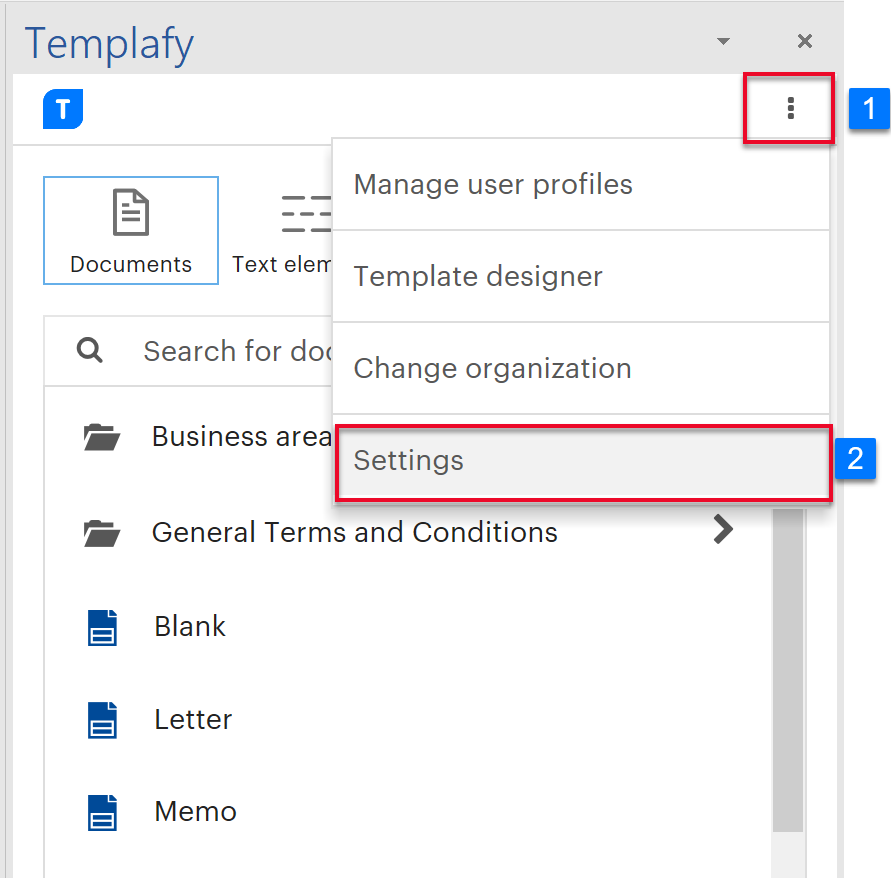Viewport: 891px width, 878px height.
Task: Click the document list scrollbar
Action: coord(788,671)
